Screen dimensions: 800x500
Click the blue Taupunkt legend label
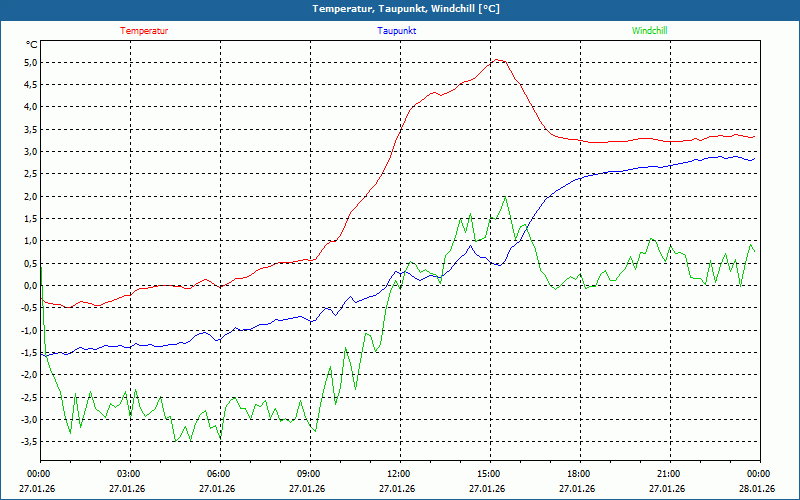tap(396, 31)
